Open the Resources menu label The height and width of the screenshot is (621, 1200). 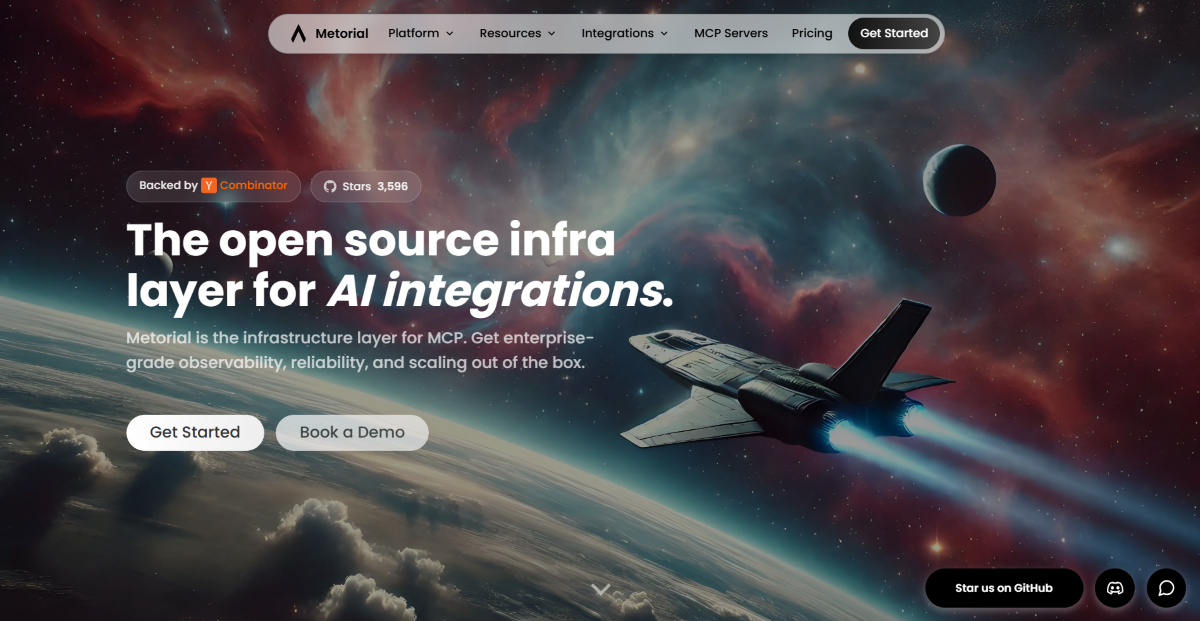pyautogui.click(x=510, y=33)
